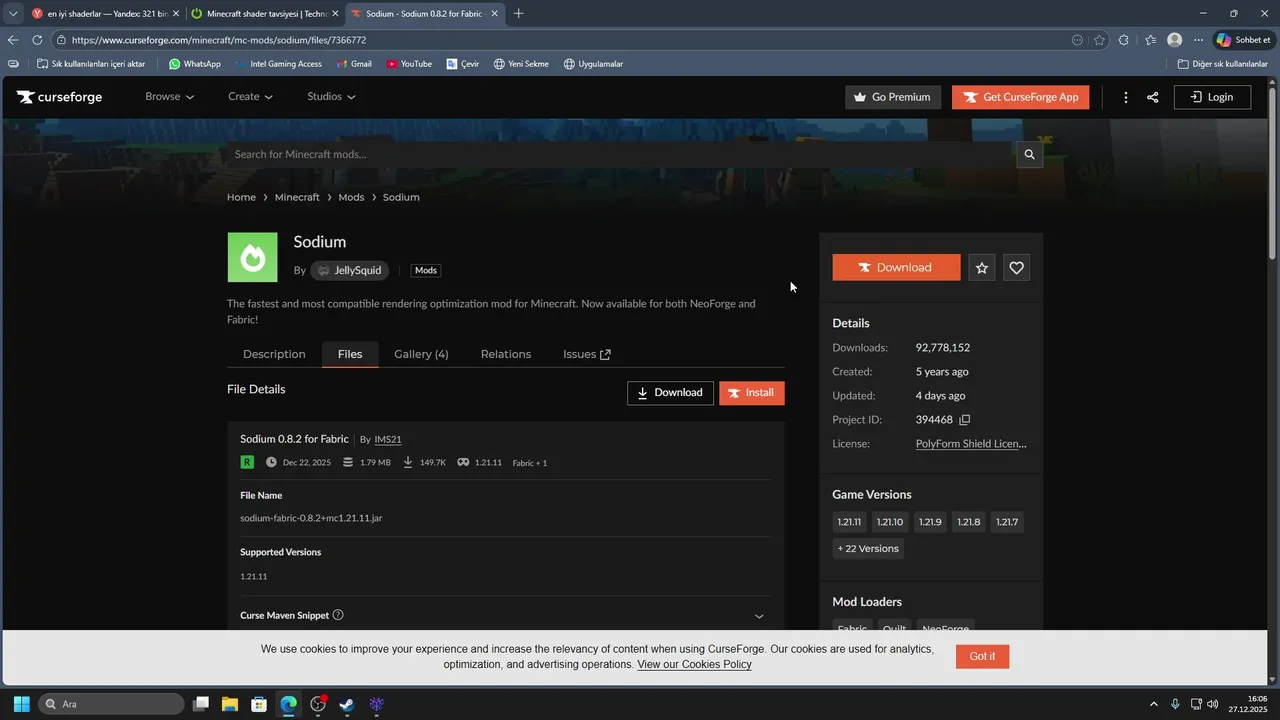Screen dimensions: 1280x720
Task: Go to Minecraft in the breadcrumb
Action: [297, 197]
